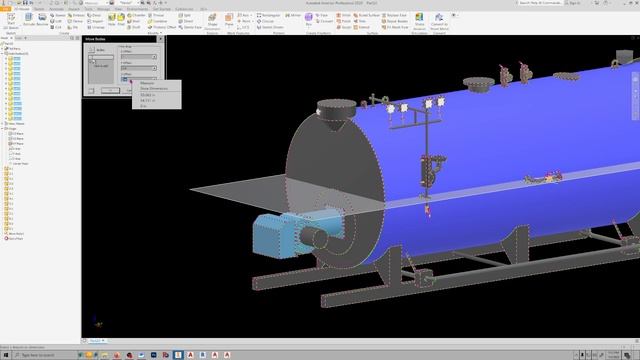Start a 2D Sketch from the ribbon
This screenshot has height=360, width=640.
click(x=11, y=21)
